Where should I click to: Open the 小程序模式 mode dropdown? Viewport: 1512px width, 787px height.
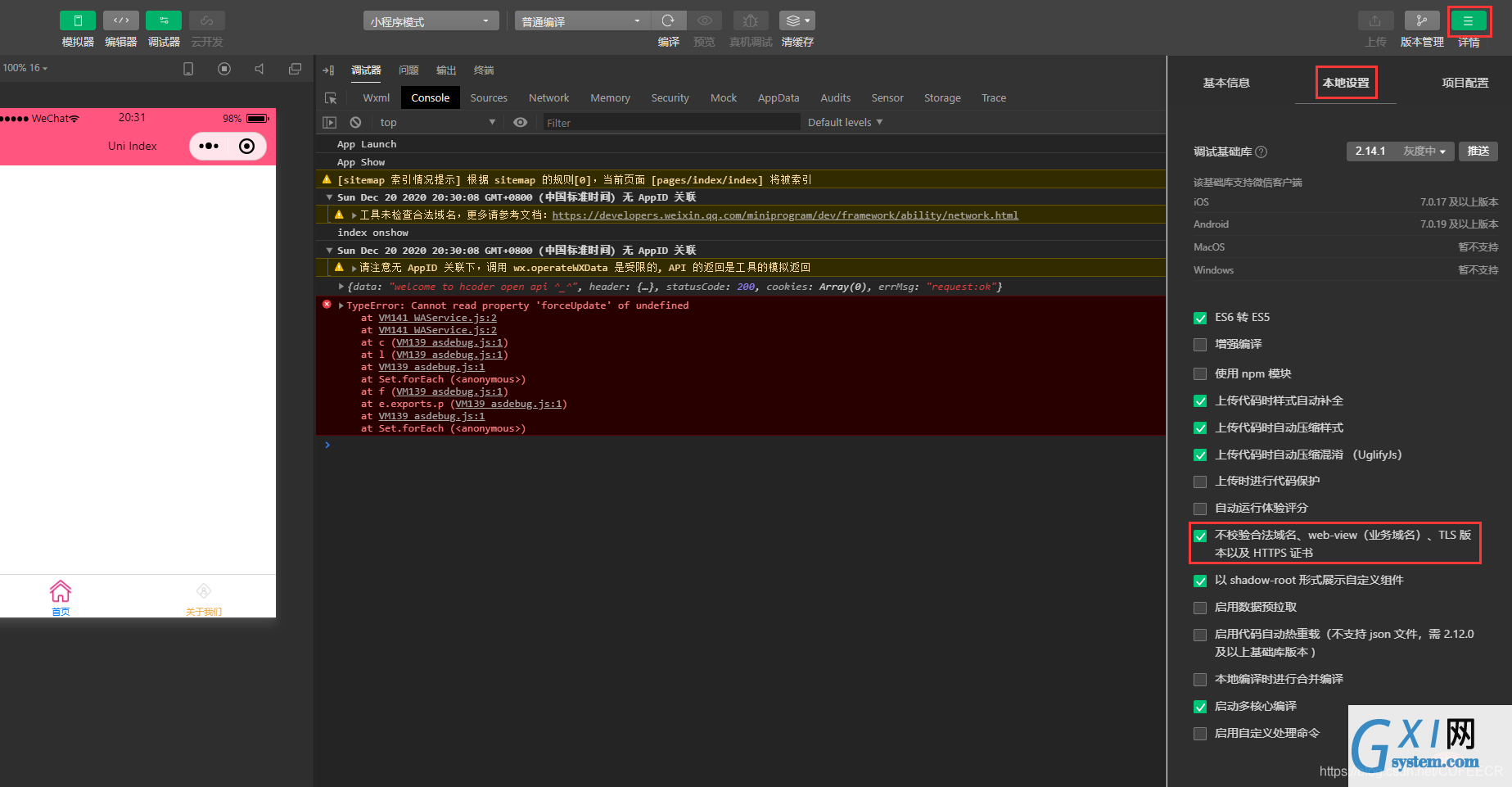pos(431,20)
